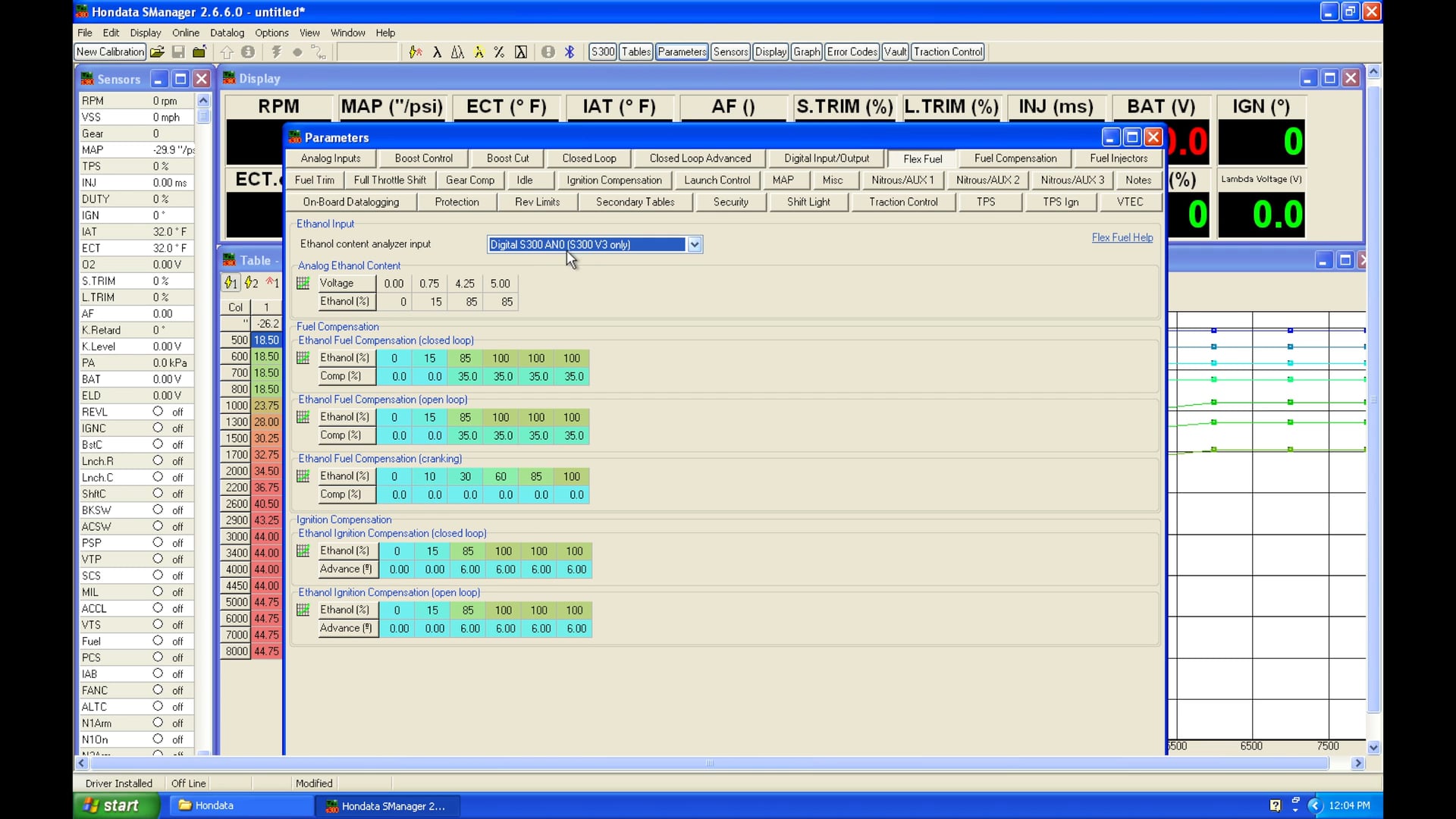Click the Flex Fuel Help link
1456x819 pixels.
1122,237
